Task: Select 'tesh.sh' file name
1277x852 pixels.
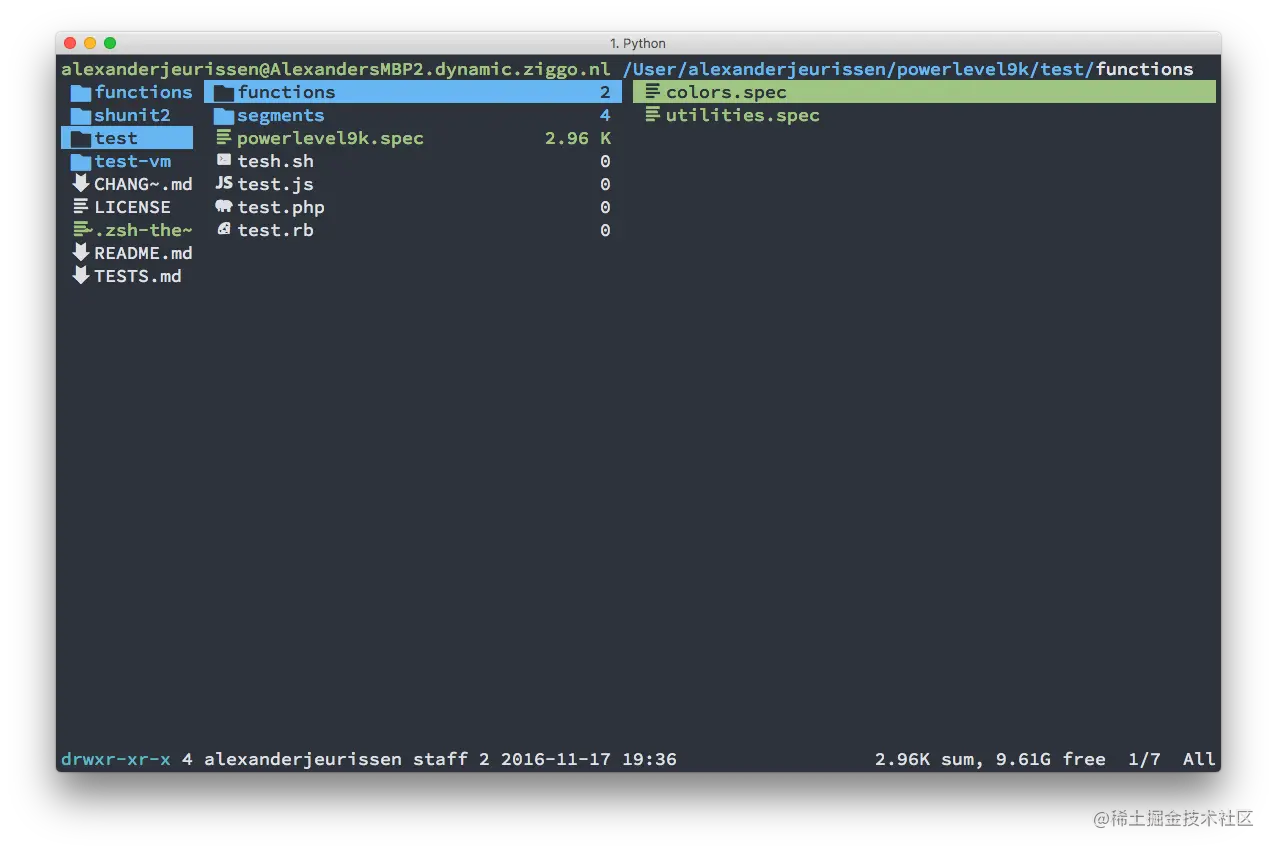Action: coord(275,161)
